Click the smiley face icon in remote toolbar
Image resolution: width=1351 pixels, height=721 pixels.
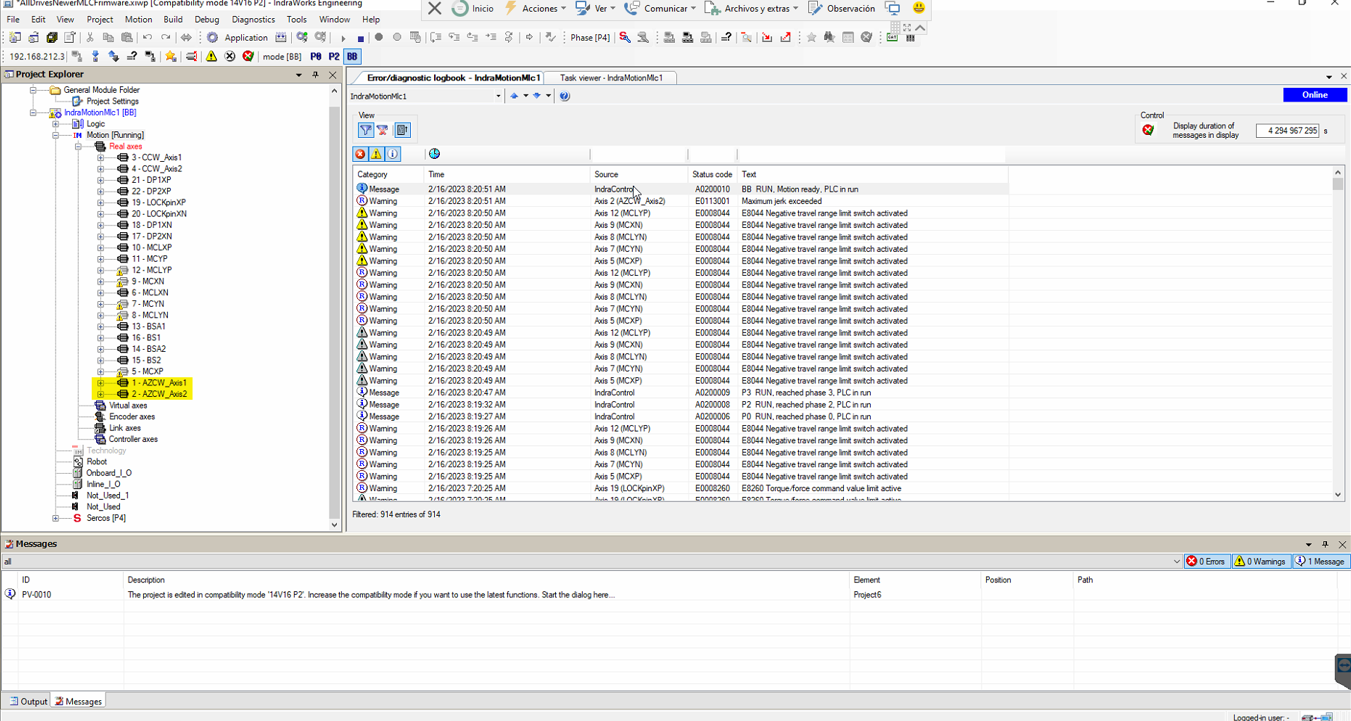click(919, 8)
